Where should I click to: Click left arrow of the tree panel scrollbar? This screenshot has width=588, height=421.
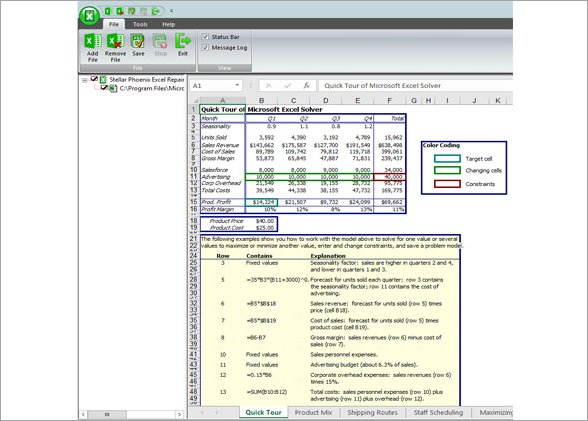click(83, 414)
